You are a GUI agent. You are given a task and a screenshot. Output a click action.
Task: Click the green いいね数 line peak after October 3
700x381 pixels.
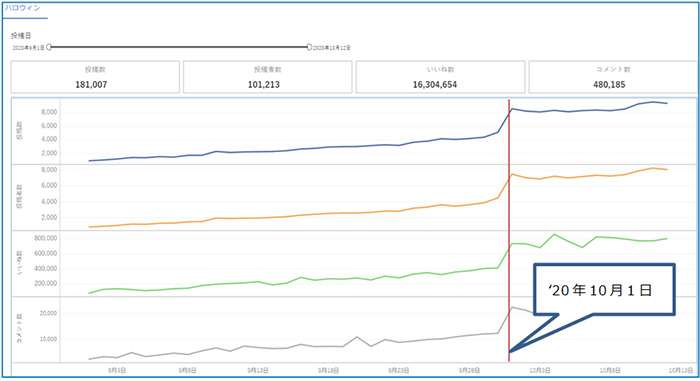(554, 234)
